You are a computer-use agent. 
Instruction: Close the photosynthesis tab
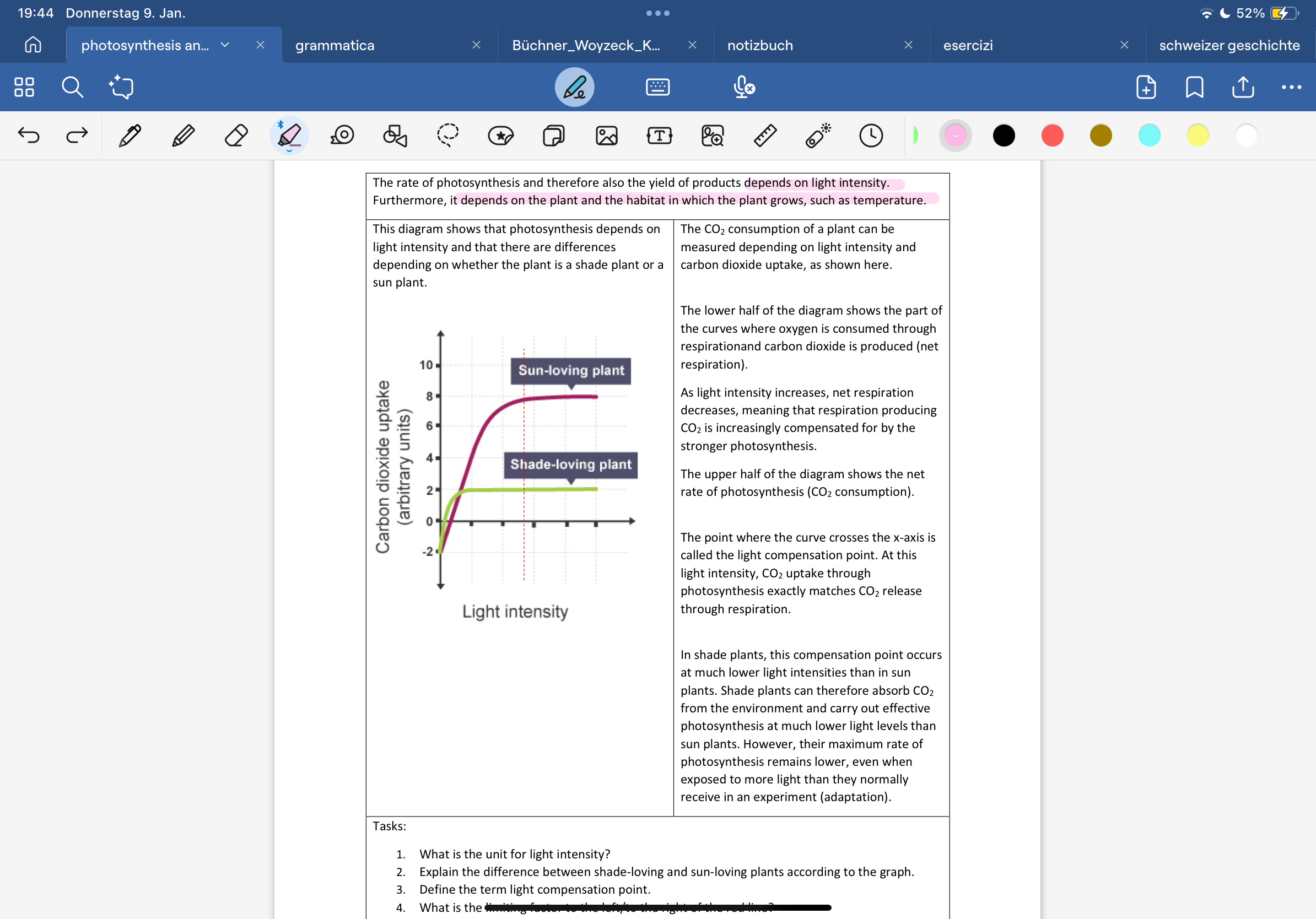point(260,45)
